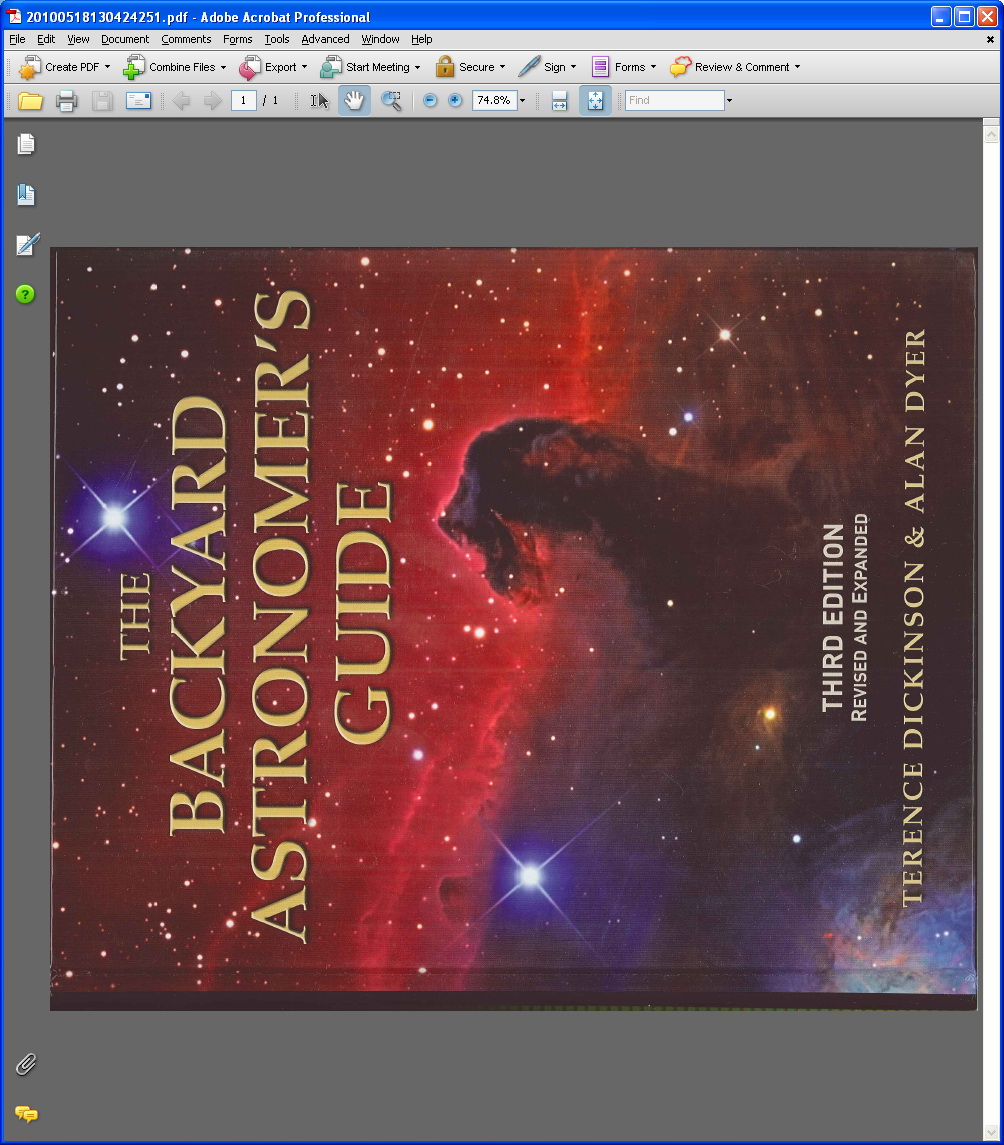This screenshot has height=1145, width=1004.
Task: Open the Find options dropdown arrow
Action: point(729,101)
